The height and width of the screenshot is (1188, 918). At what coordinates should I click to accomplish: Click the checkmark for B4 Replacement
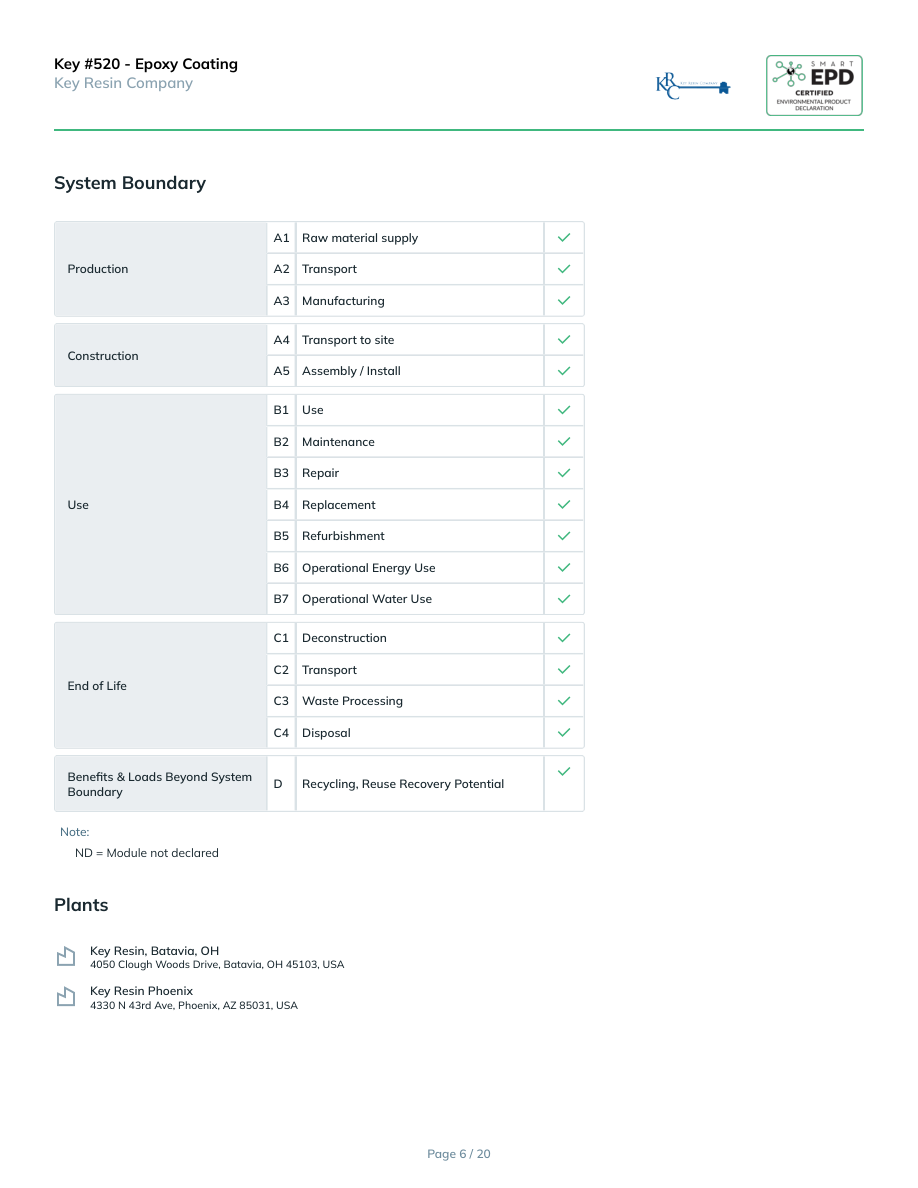tap(564, 505)
